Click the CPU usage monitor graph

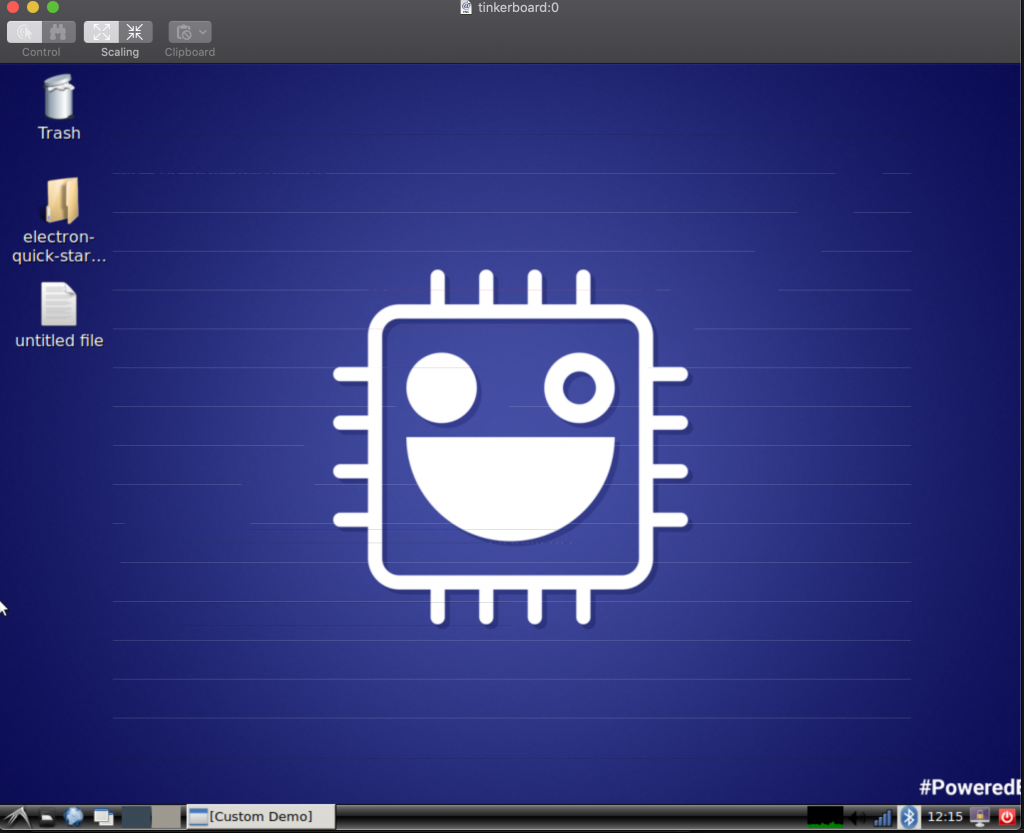pyautogui.click(x=825, y=817)
